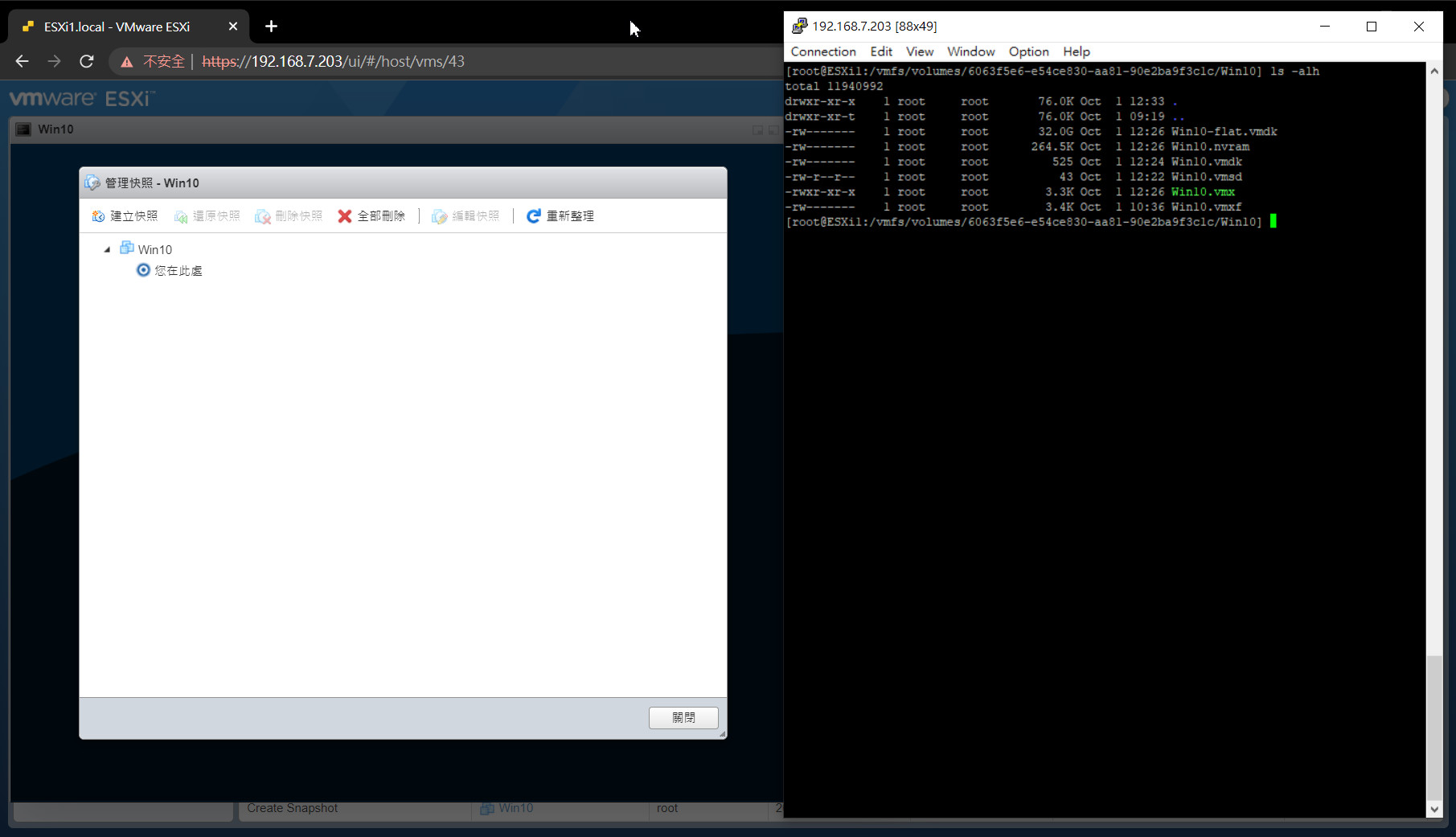Click the green terminal cursor block

pyautogui.click(x=1273, y=221)
